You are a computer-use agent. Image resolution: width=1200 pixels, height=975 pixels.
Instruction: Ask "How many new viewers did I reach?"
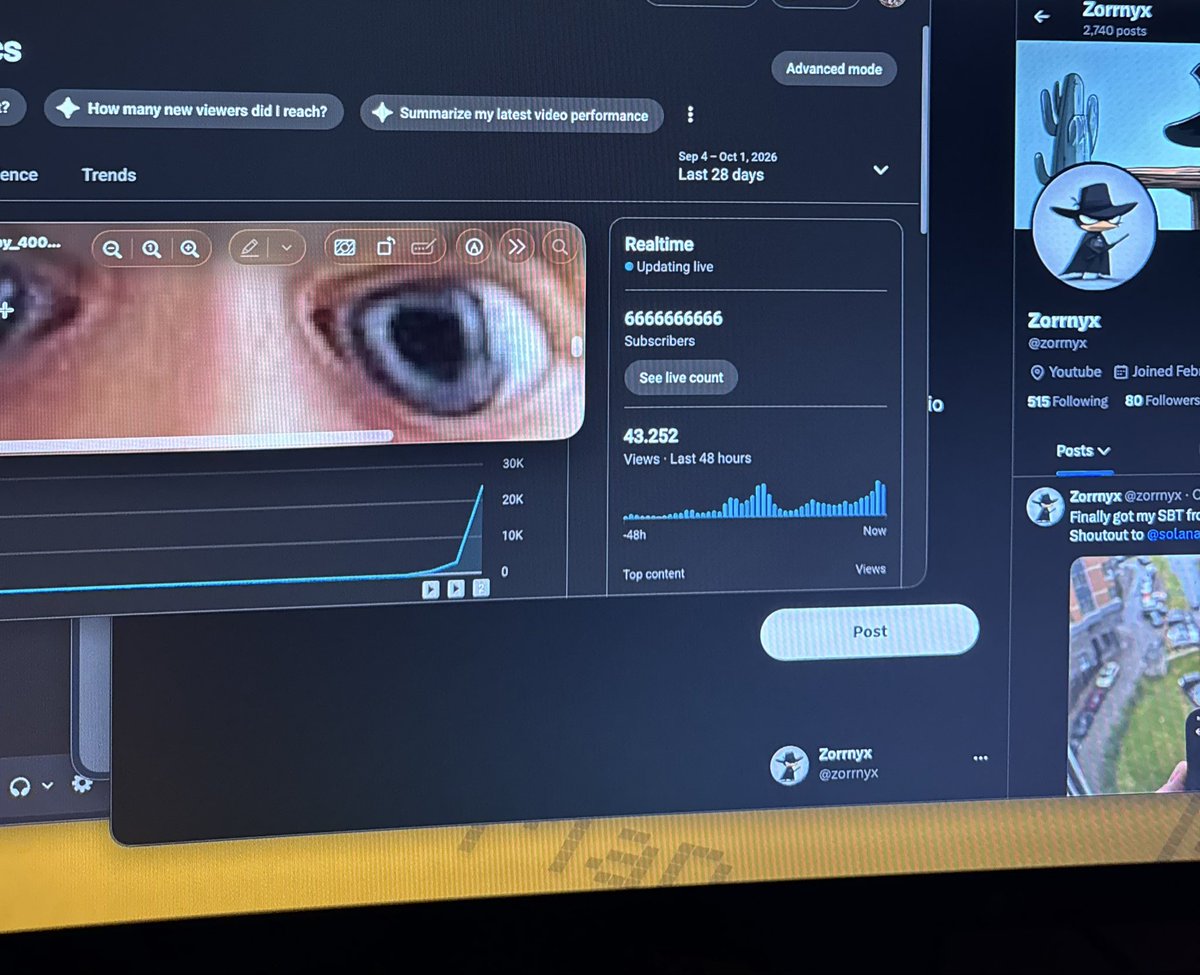[193, 110]
